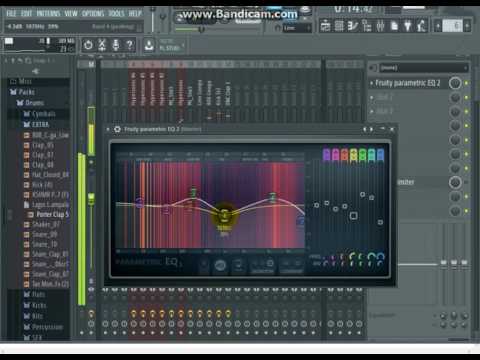
Task: Open the HELP menu
Action: pyautogui.click(x=135, y=14)
